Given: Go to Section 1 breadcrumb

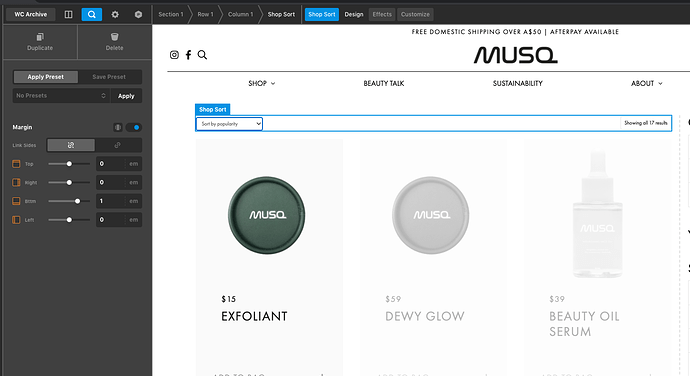Looking at the screenshot, I should 171,15.
